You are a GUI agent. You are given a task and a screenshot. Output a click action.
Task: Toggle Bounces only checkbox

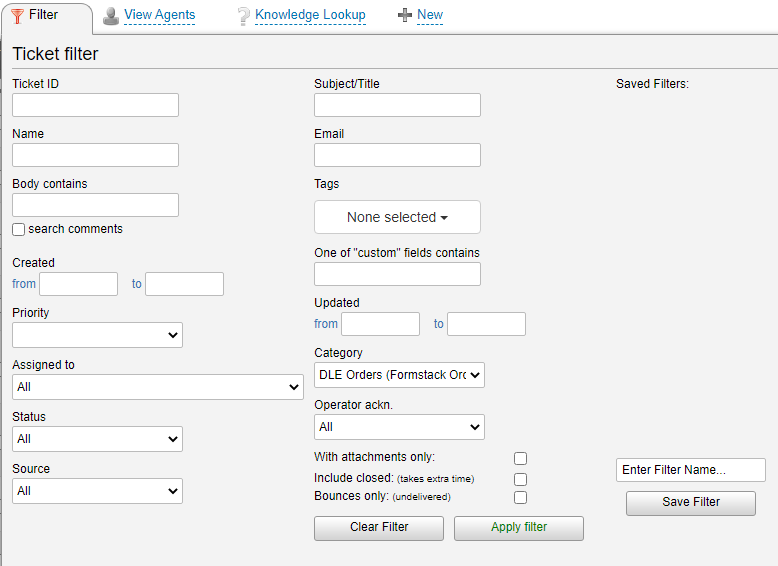(520, 498)
